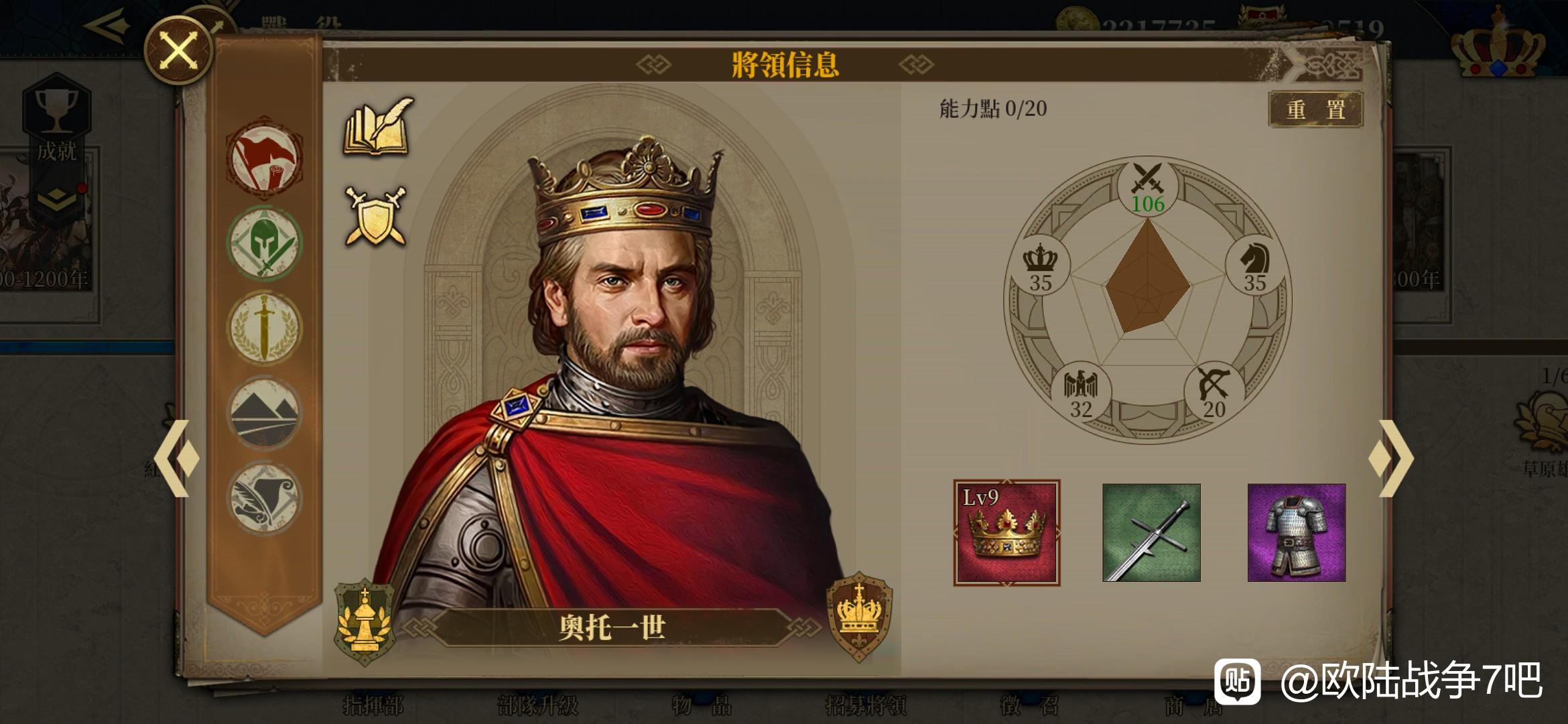The width and height of the screenshot is (1568, 724).
Task: Close the general info panel with X
Action: click(x=179, y=50)
